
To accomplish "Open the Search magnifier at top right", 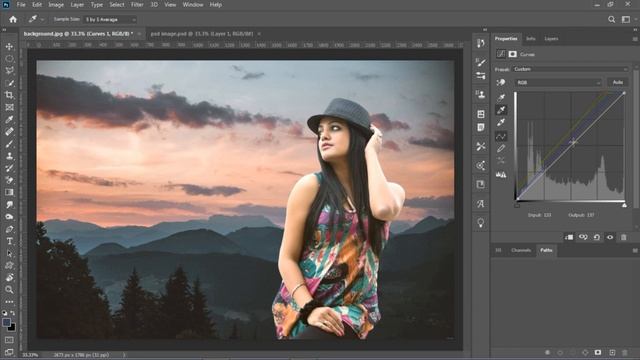I will tap(611, 19).
